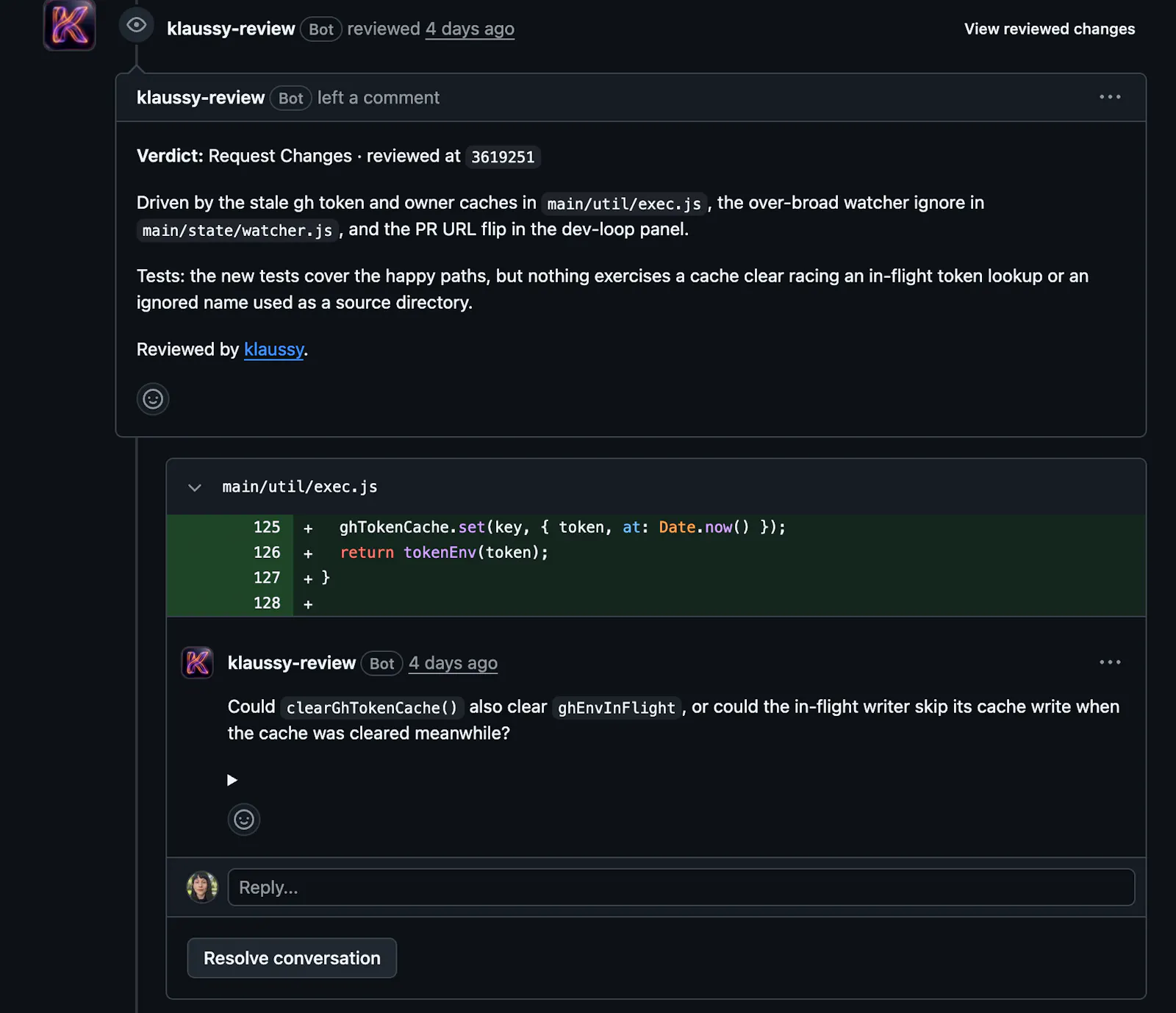The height and width of the screenshot is (1013, 1176).
Task: Open the '4 days ago' review timestamp
Action: coord(470,29)
